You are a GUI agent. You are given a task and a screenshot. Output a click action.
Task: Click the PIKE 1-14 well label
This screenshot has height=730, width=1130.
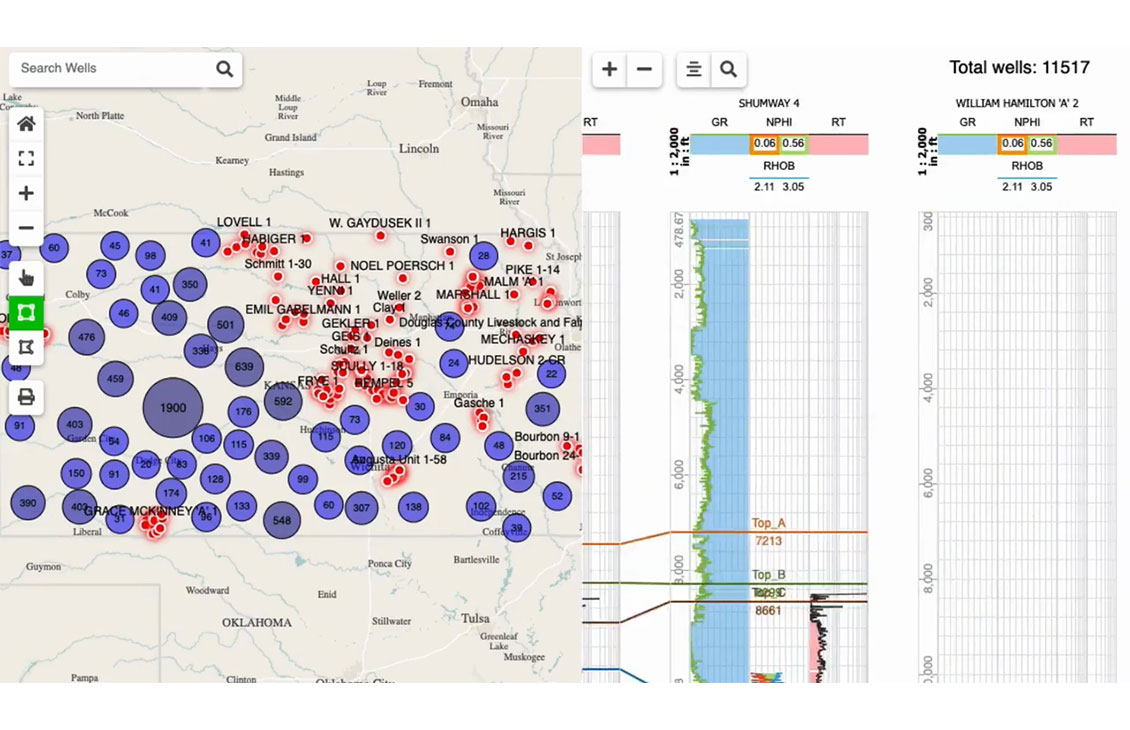pos(533,270)
